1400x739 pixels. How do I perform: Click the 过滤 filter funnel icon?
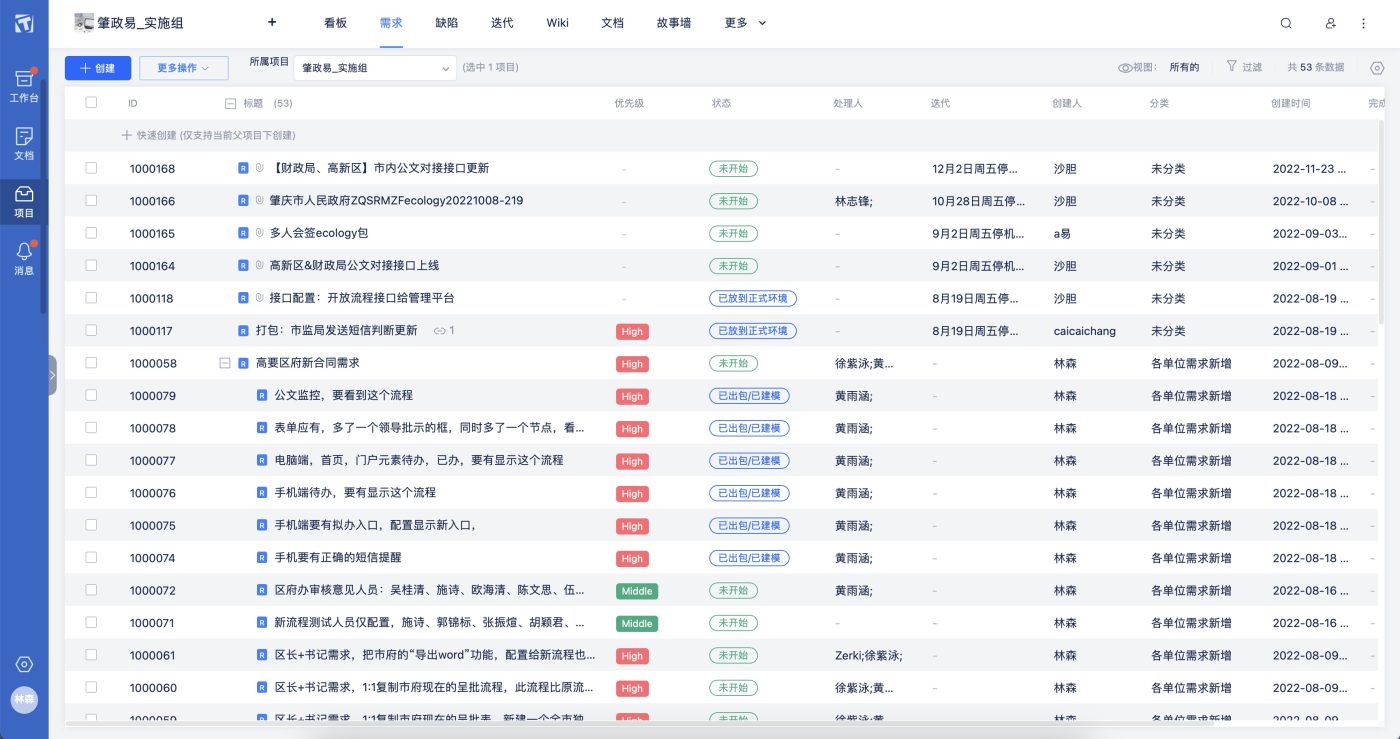click(1232, 67)
